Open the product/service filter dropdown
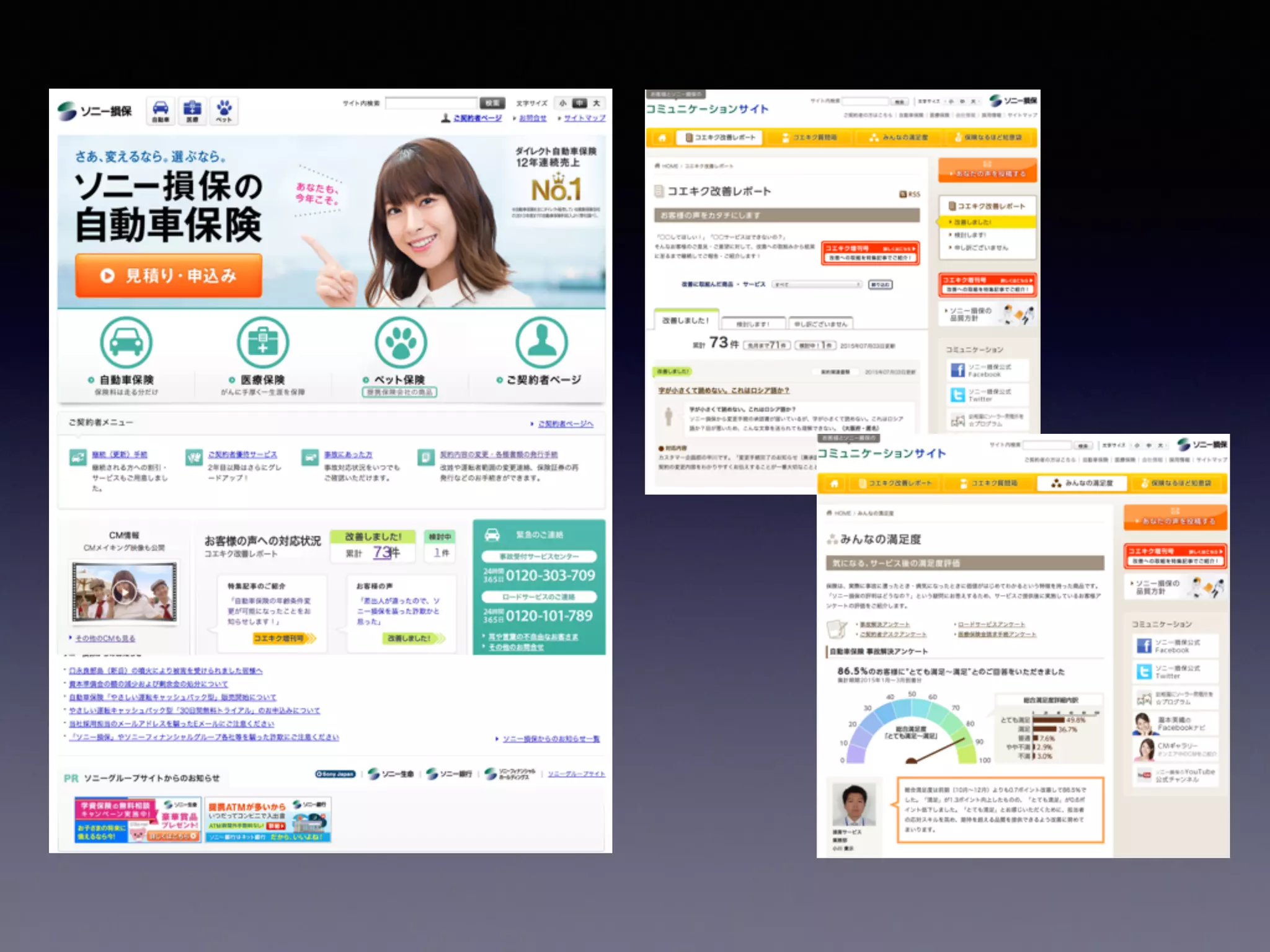This screenshot has height=952, width=1270. 817,284
